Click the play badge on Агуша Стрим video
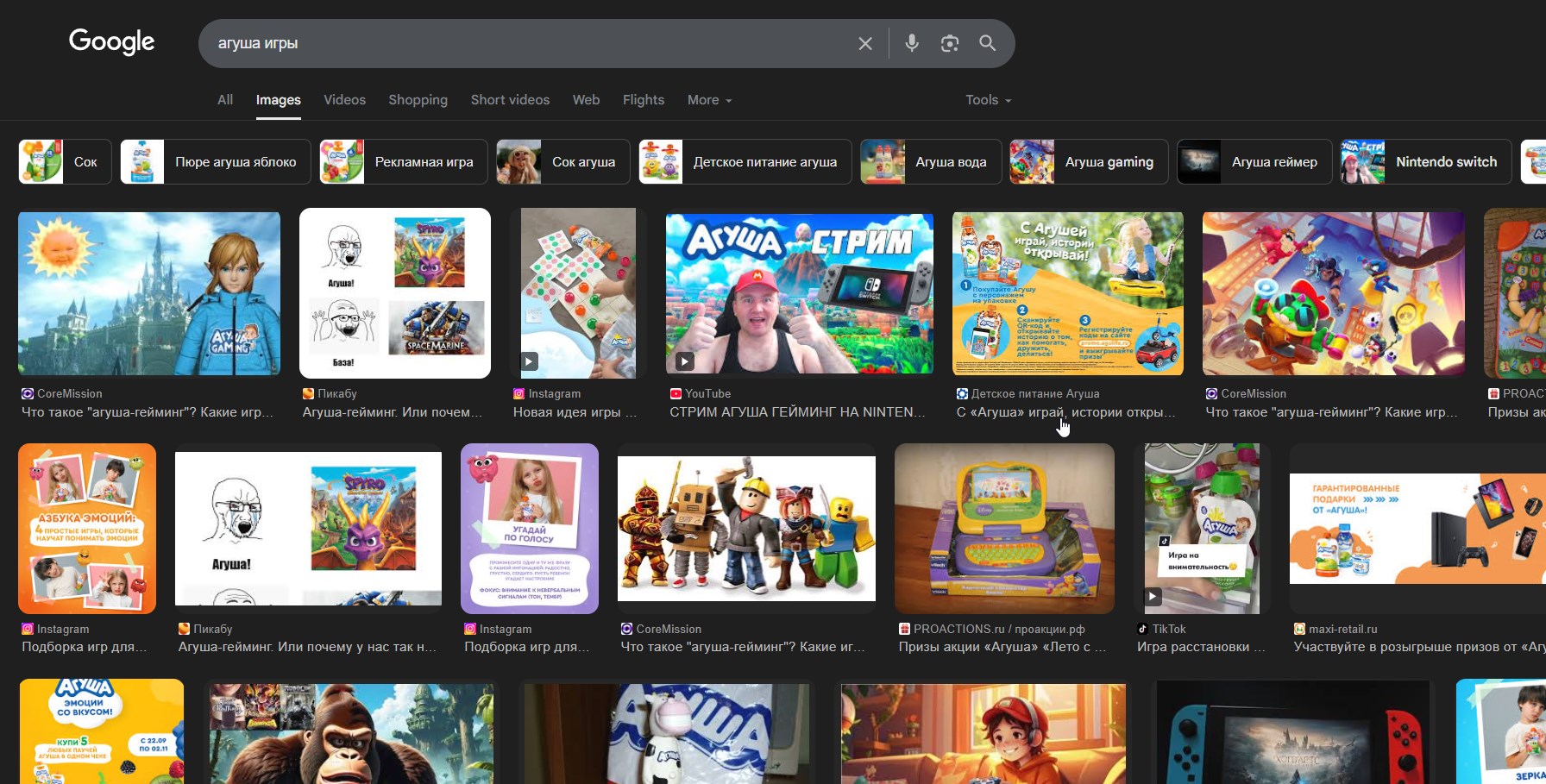Screen dimensions: 1546x784 684,362
